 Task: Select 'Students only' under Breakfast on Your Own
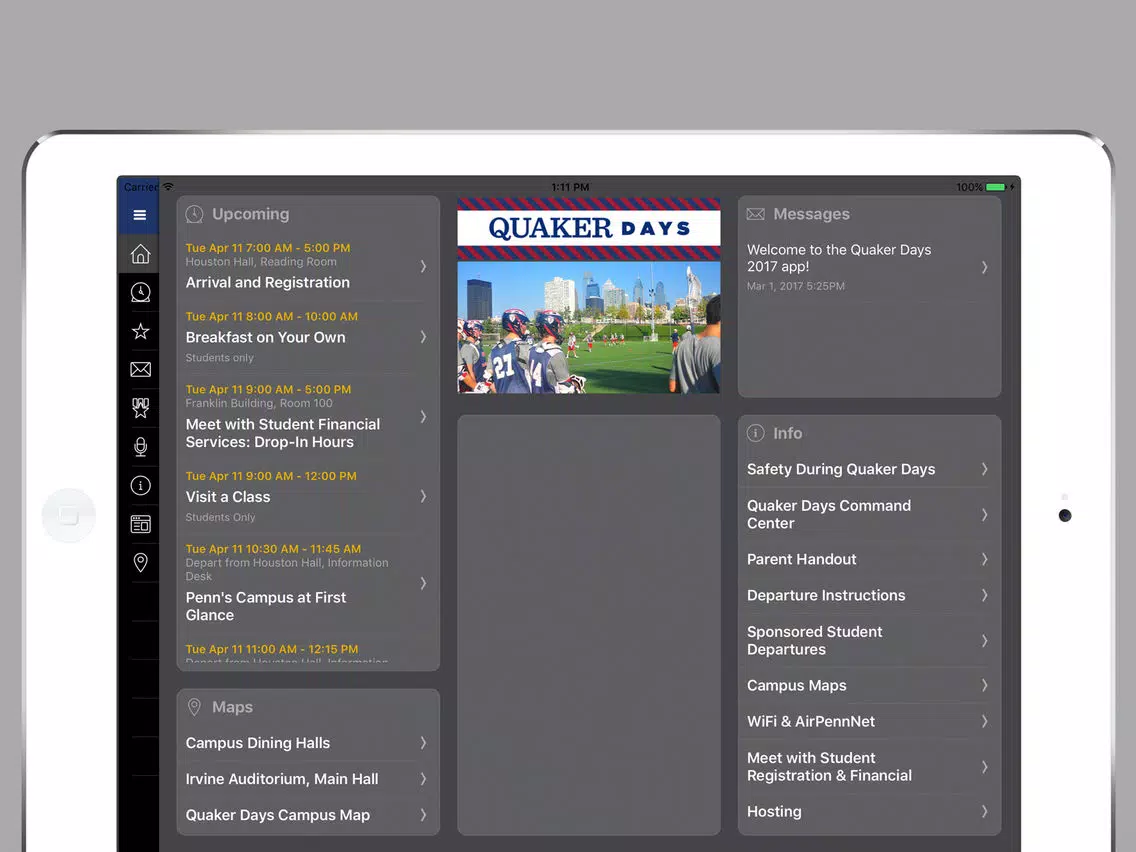220,358
